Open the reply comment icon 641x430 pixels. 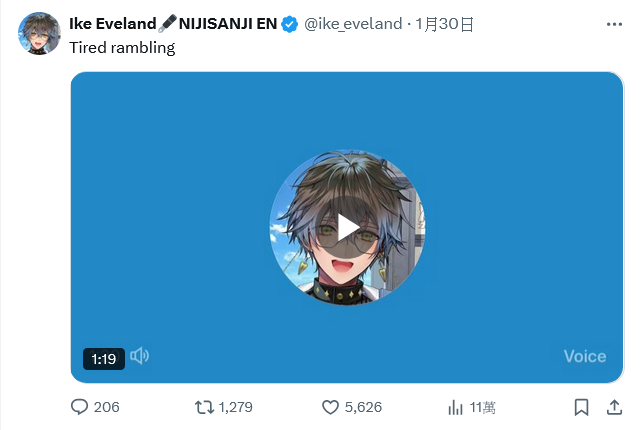tap(79, 407)
